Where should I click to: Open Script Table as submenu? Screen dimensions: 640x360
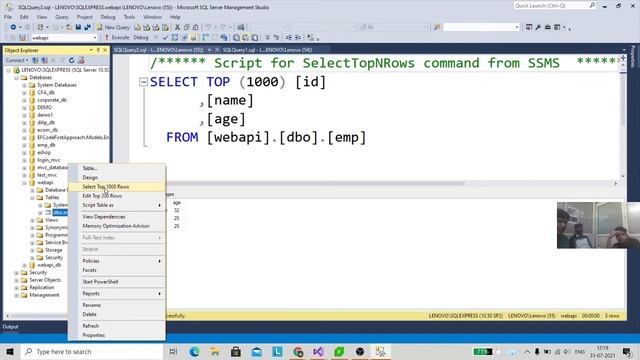tap(117, 205)
